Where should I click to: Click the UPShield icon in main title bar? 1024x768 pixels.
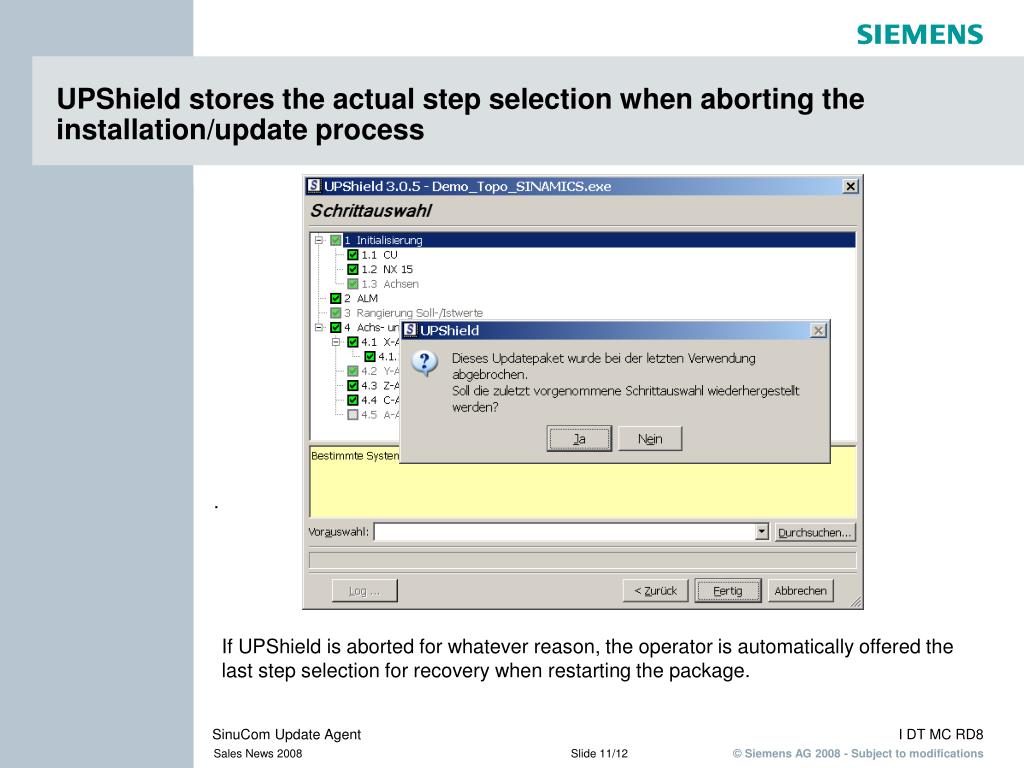[314, 186]
